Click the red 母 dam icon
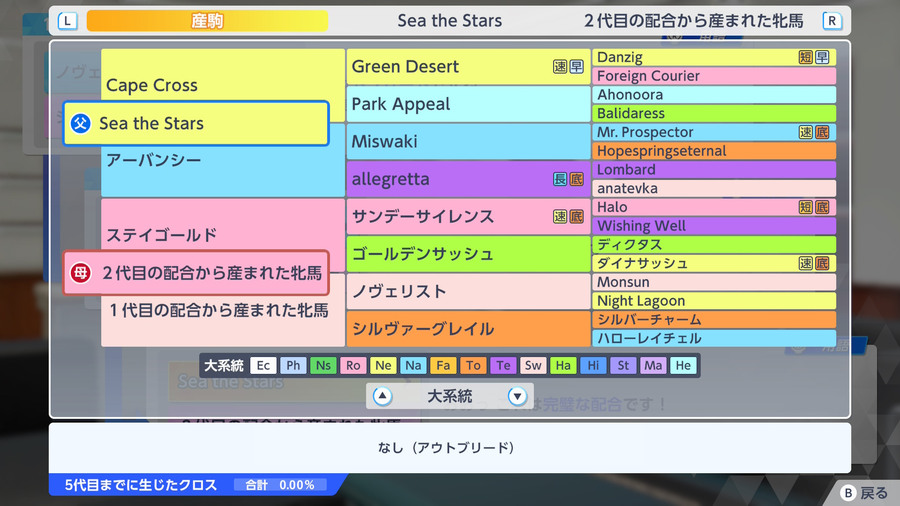Image resolution: width=900 pixels, height=506 pixels. 80,273
